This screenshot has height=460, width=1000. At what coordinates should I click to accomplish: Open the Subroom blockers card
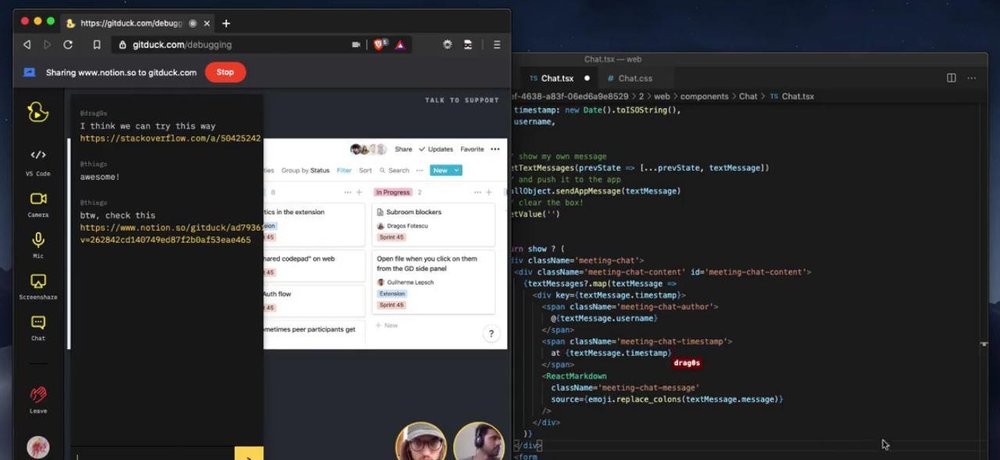pyautogui.click(x=434, y=224)
